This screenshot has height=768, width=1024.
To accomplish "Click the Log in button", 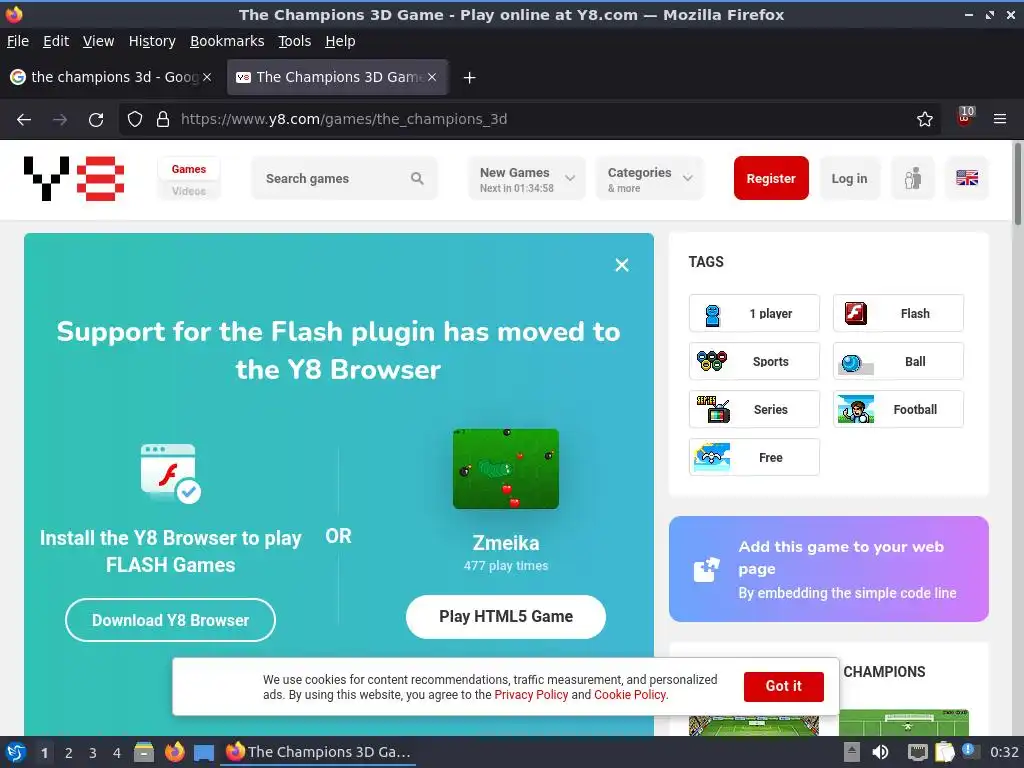I will 849,178.
